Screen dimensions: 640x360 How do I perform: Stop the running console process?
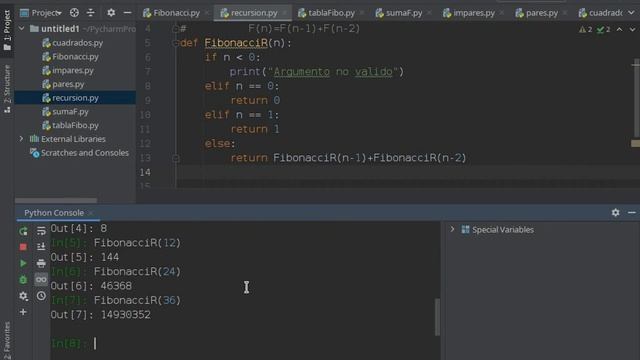pos(23,247)
